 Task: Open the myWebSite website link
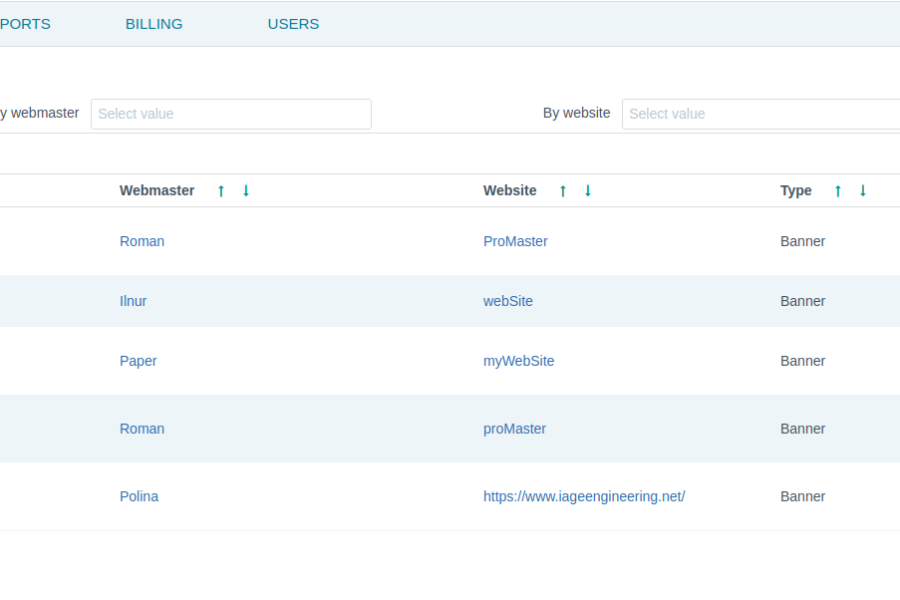519,361
